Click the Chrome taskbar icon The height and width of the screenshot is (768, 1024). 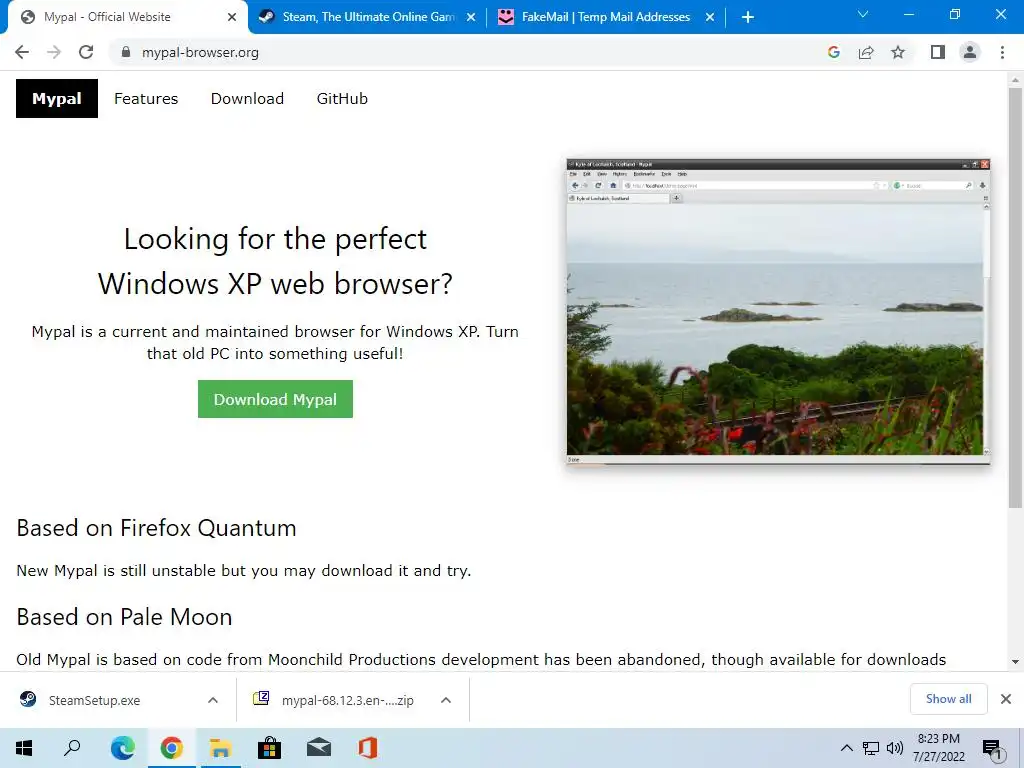(171, 748)
